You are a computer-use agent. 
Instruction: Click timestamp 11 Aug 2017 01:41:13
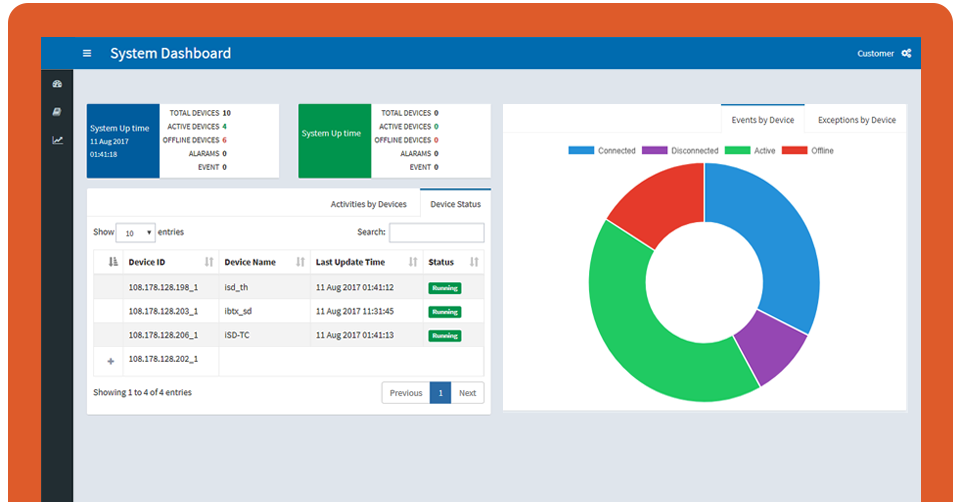[354, 335]
